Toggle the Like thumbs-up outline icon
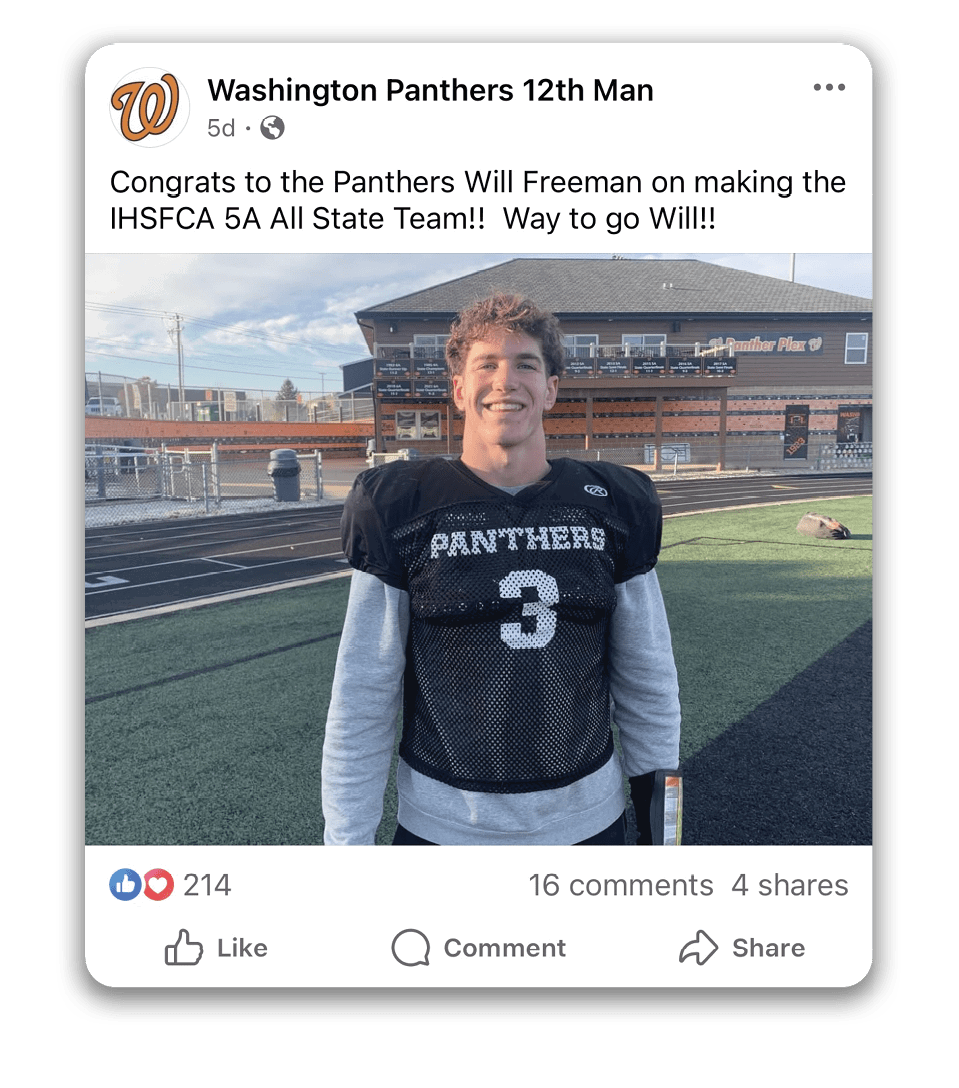959x1088 pixels. (x=184, y=948)
